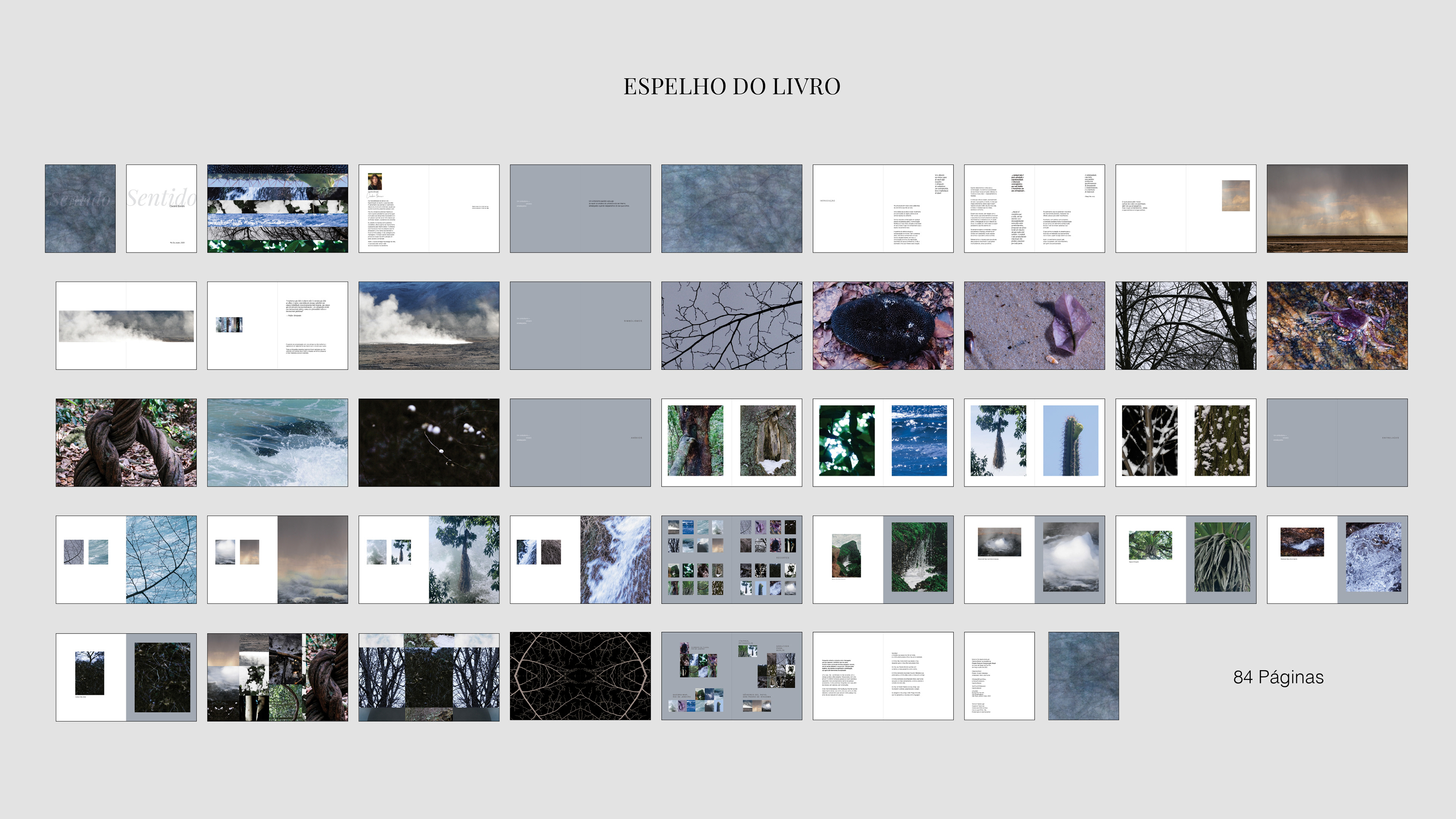
Task: Open the author portrait biography spread
Action: 428,209
